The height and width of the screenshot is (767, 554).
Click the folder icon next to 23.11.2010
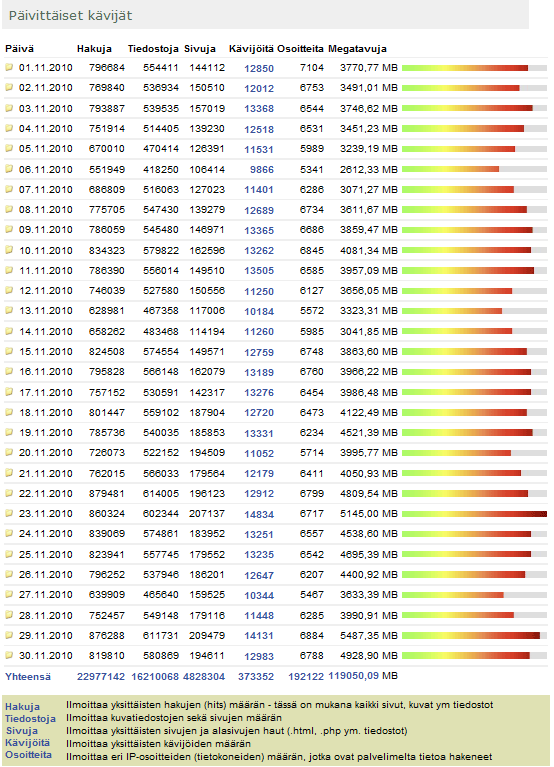point(9,513)
